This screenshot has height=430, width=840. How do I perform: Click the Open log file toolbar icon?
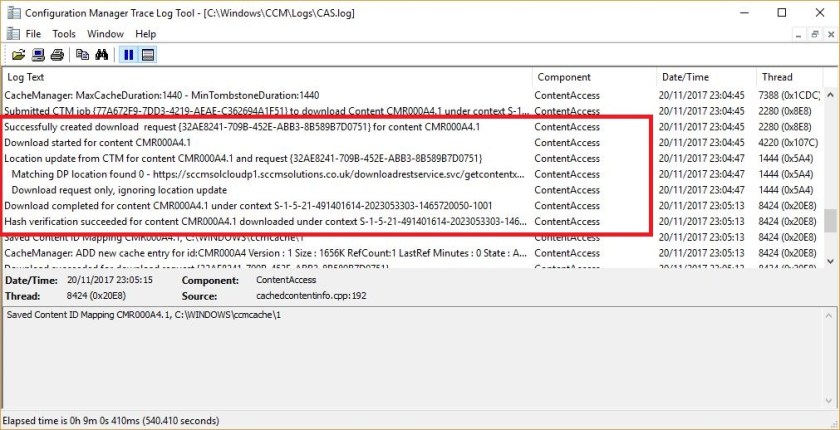click(18, 55)
